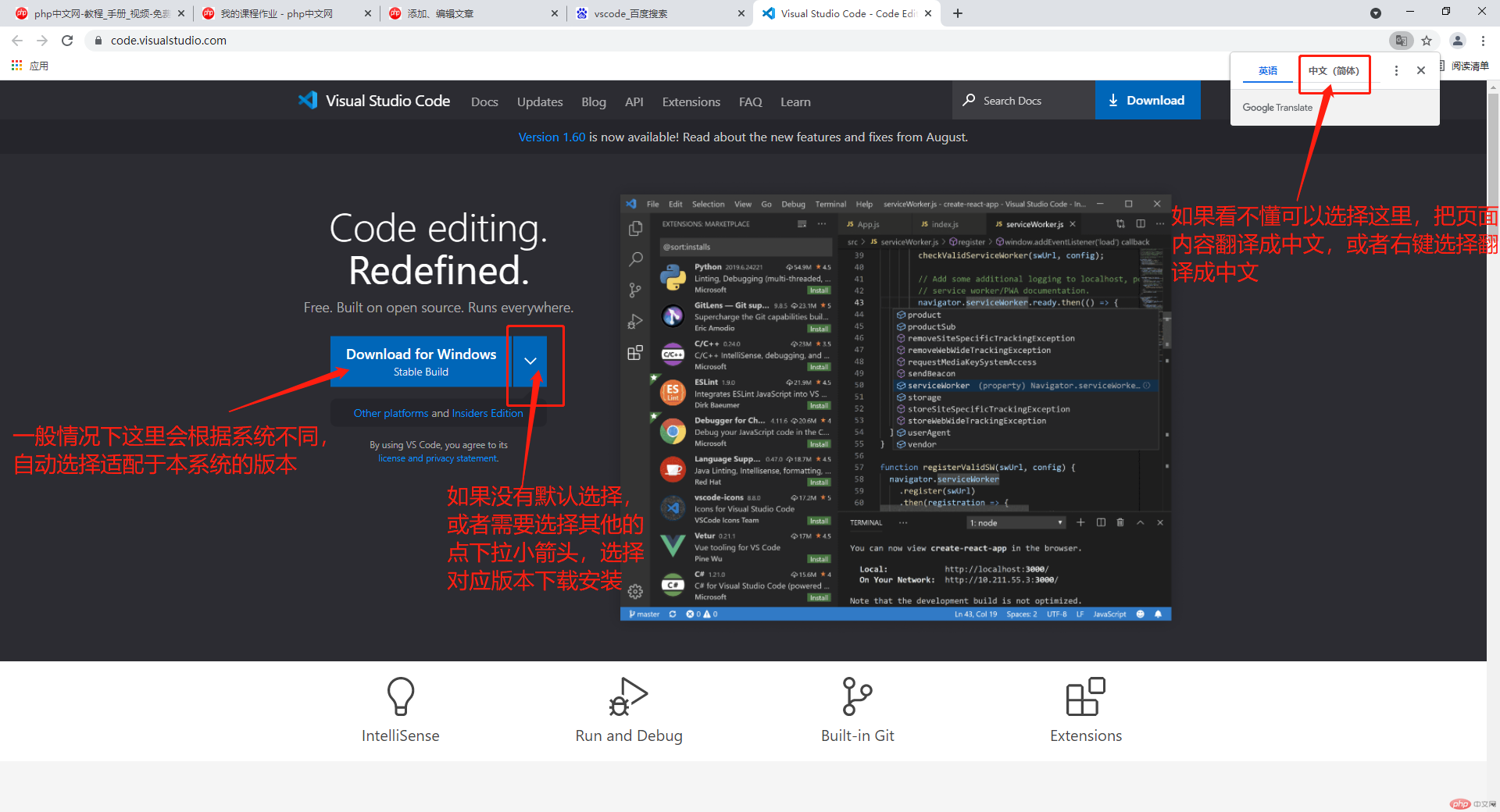Click the tab search dropdown icon

pos(1376,13)
